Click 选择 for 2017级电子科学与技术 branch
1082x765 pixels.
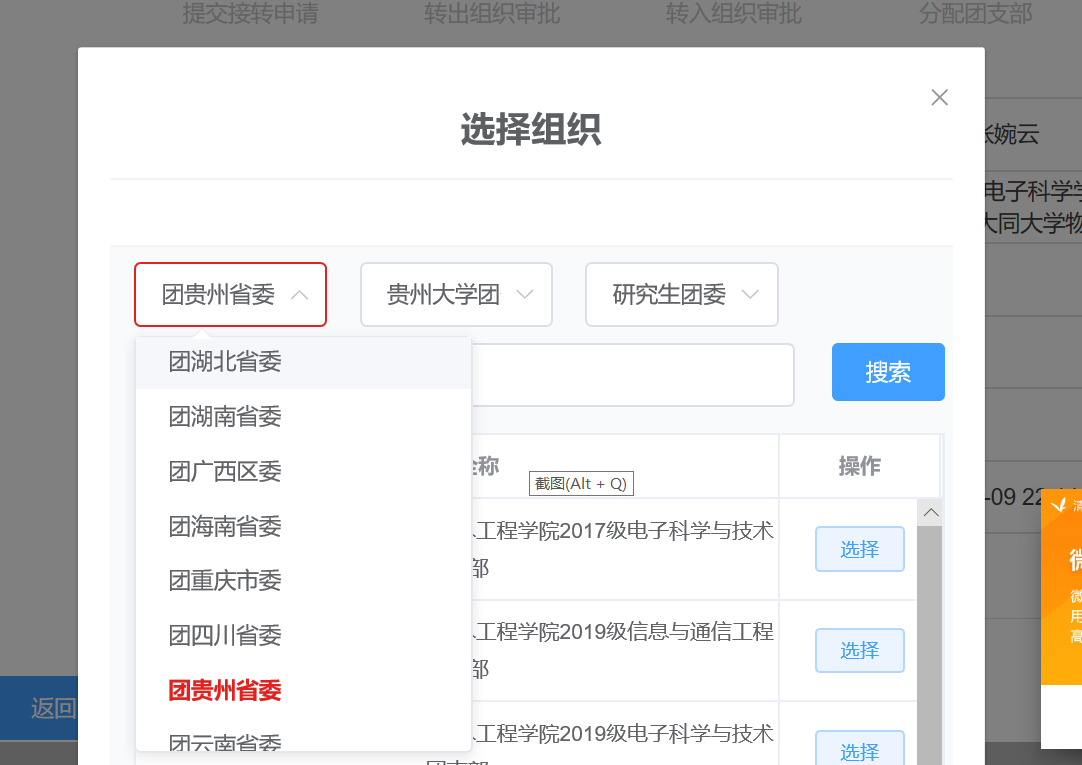click(x=859, y=549)
